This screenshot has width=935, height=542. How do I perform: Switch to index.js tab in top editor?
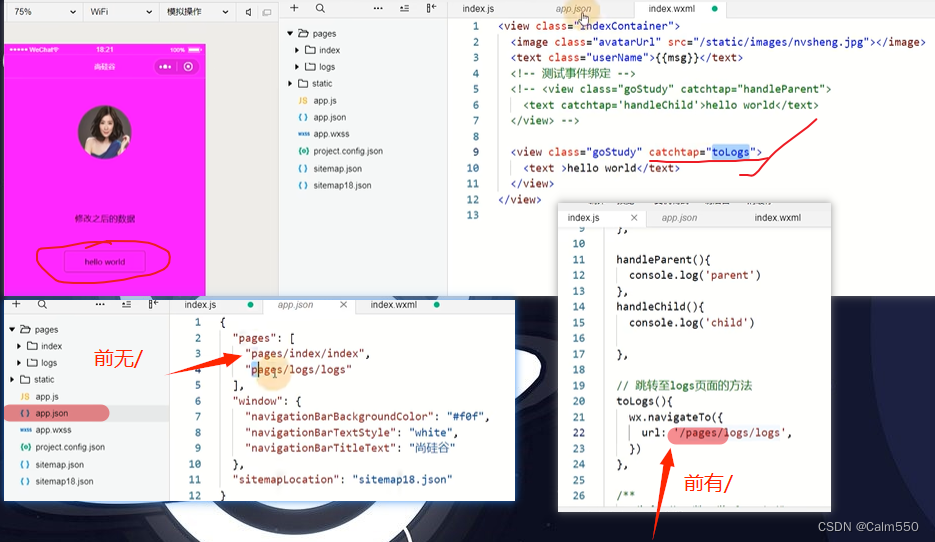click(478, 8)
